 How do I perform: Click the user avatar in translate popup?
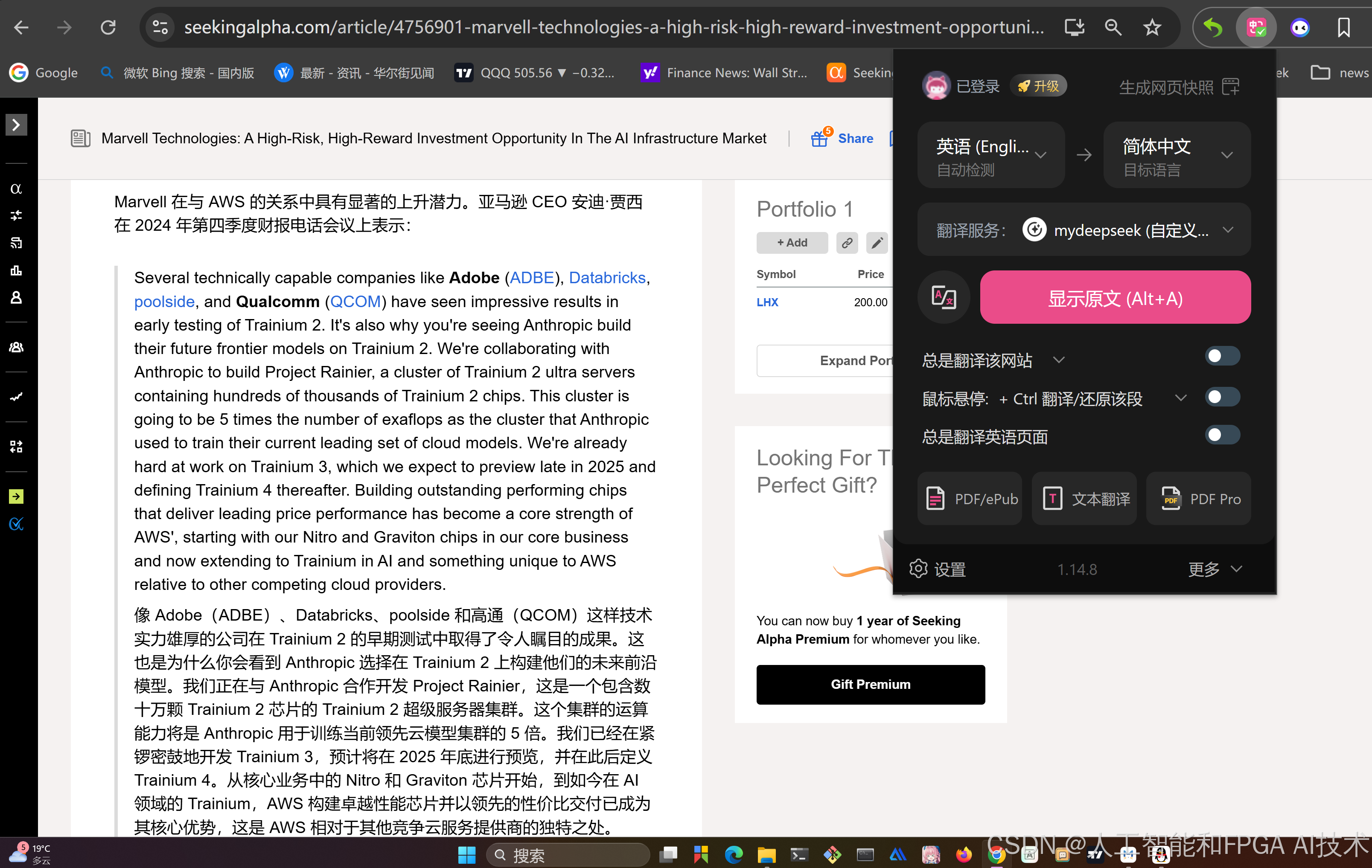936,86
